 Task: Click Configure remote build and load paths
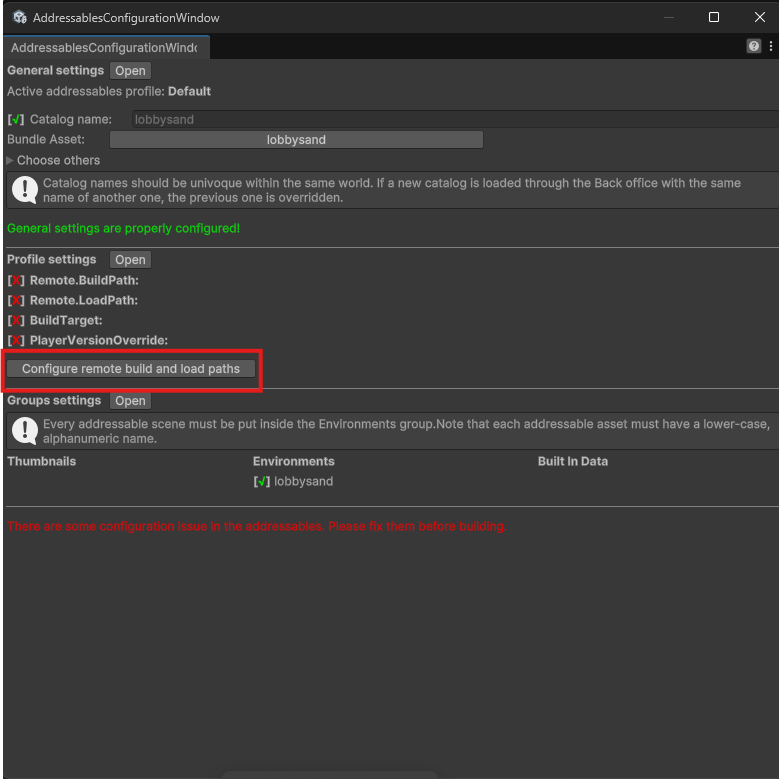131,369
